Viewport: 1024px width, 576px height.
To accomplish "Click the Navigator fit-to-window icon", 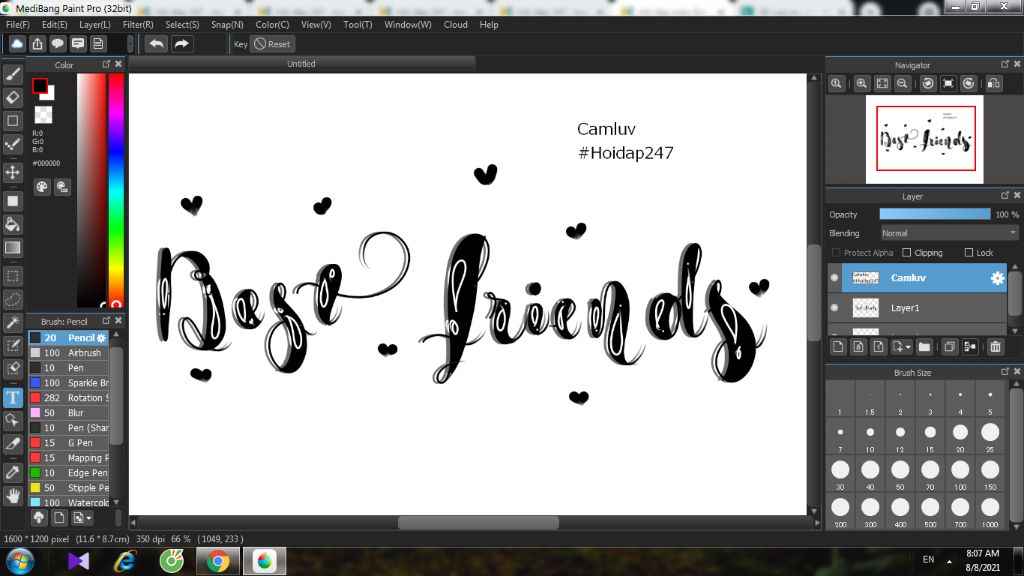I will pyautogui.click(x=882, y=84).
